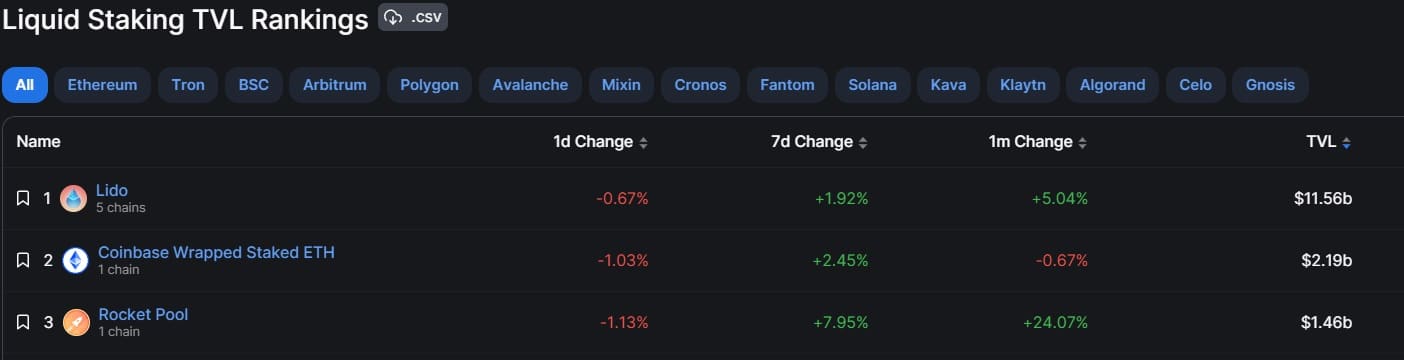Viewport: 1404px width, 360px height.
Task: Click the Rocket Pool logo icon
Action: [x=76, y=323]
